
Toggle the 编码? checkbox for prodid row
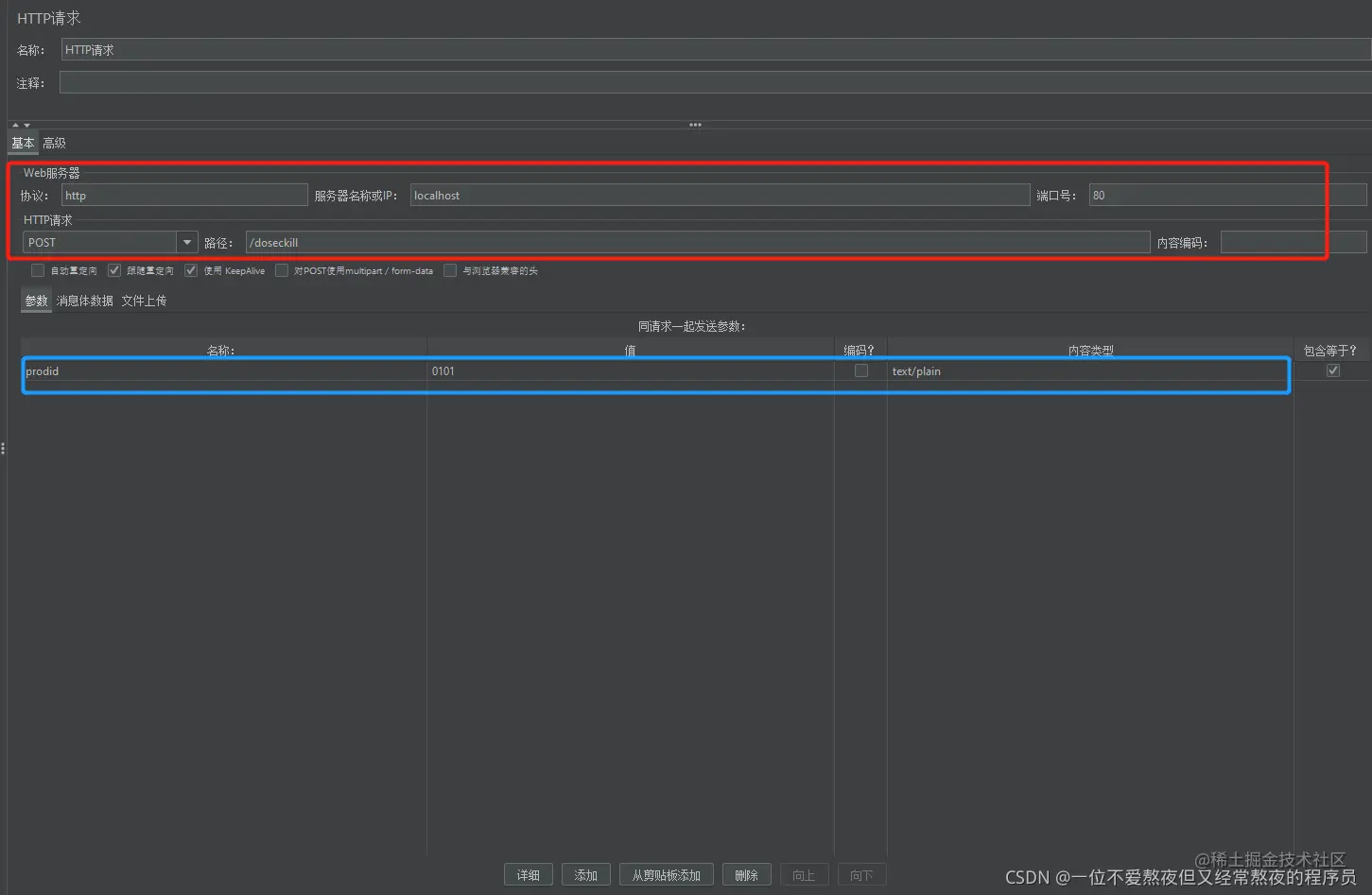[861, 370]
